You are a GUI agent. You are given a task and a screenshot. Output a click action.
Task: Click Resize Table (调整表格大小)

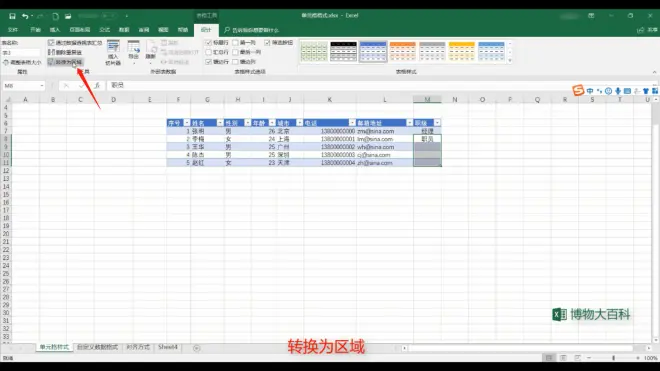point(22,62)
